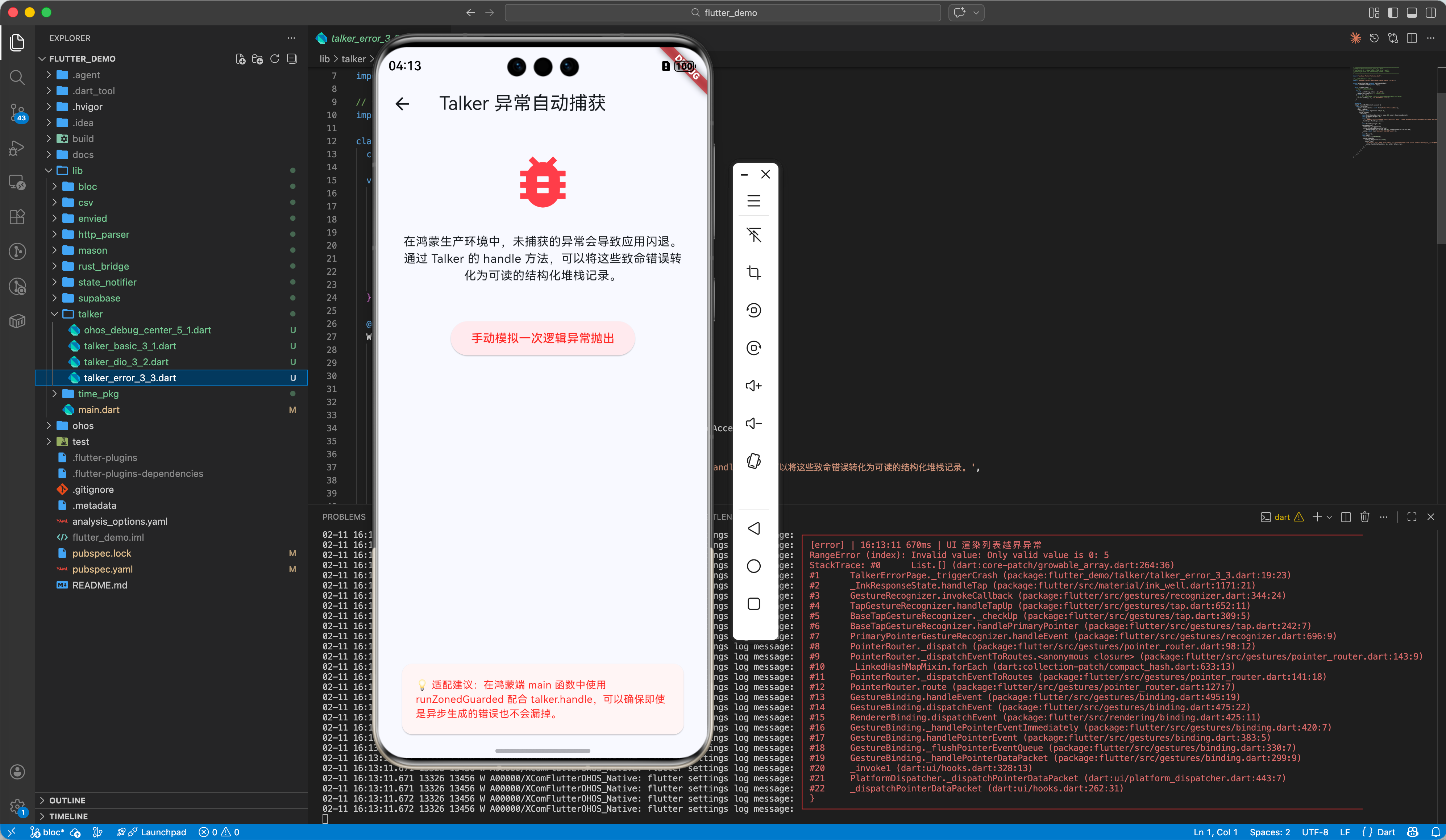This screenshot has width=1446, height=840.
Task: Tap emulator home circle button
Action: point(753,566)
